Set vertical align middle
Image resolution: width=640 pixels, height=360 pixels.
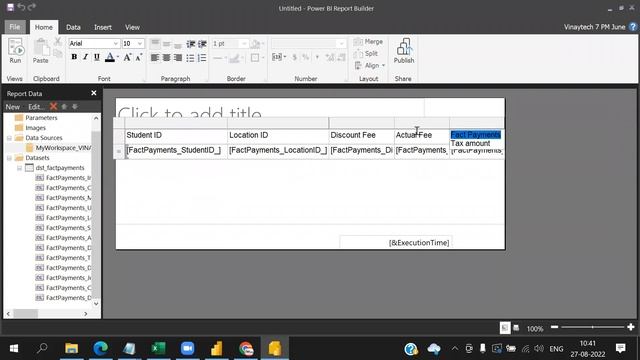(167, 44)
